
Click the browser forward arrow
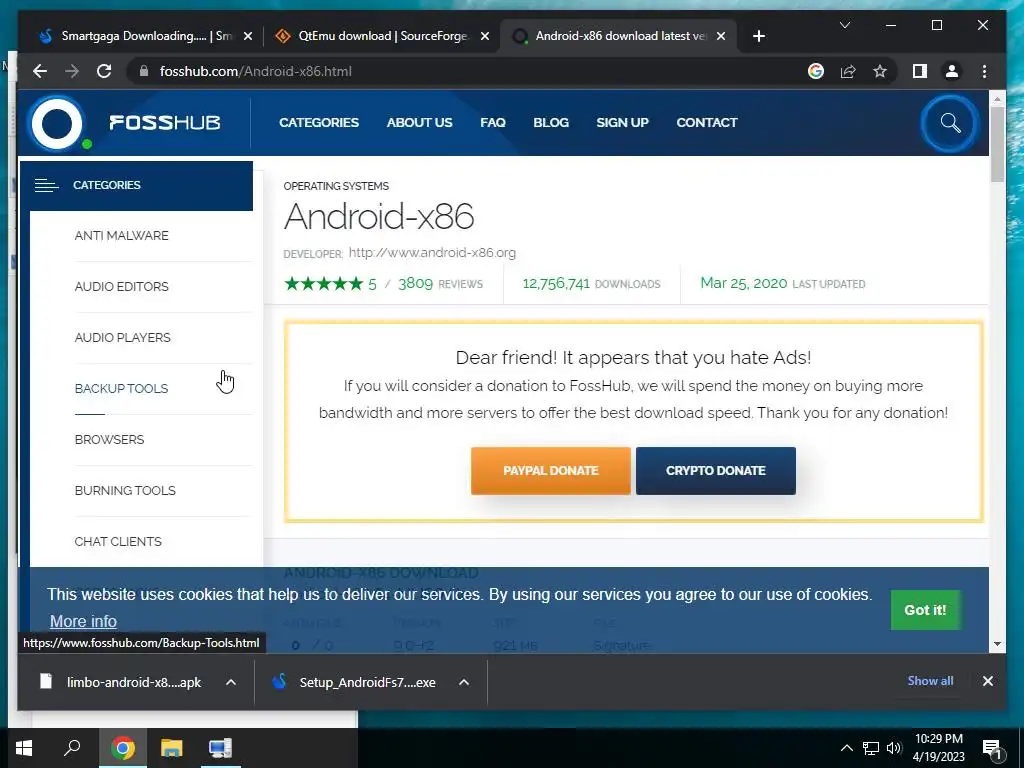tap(72, 71)
